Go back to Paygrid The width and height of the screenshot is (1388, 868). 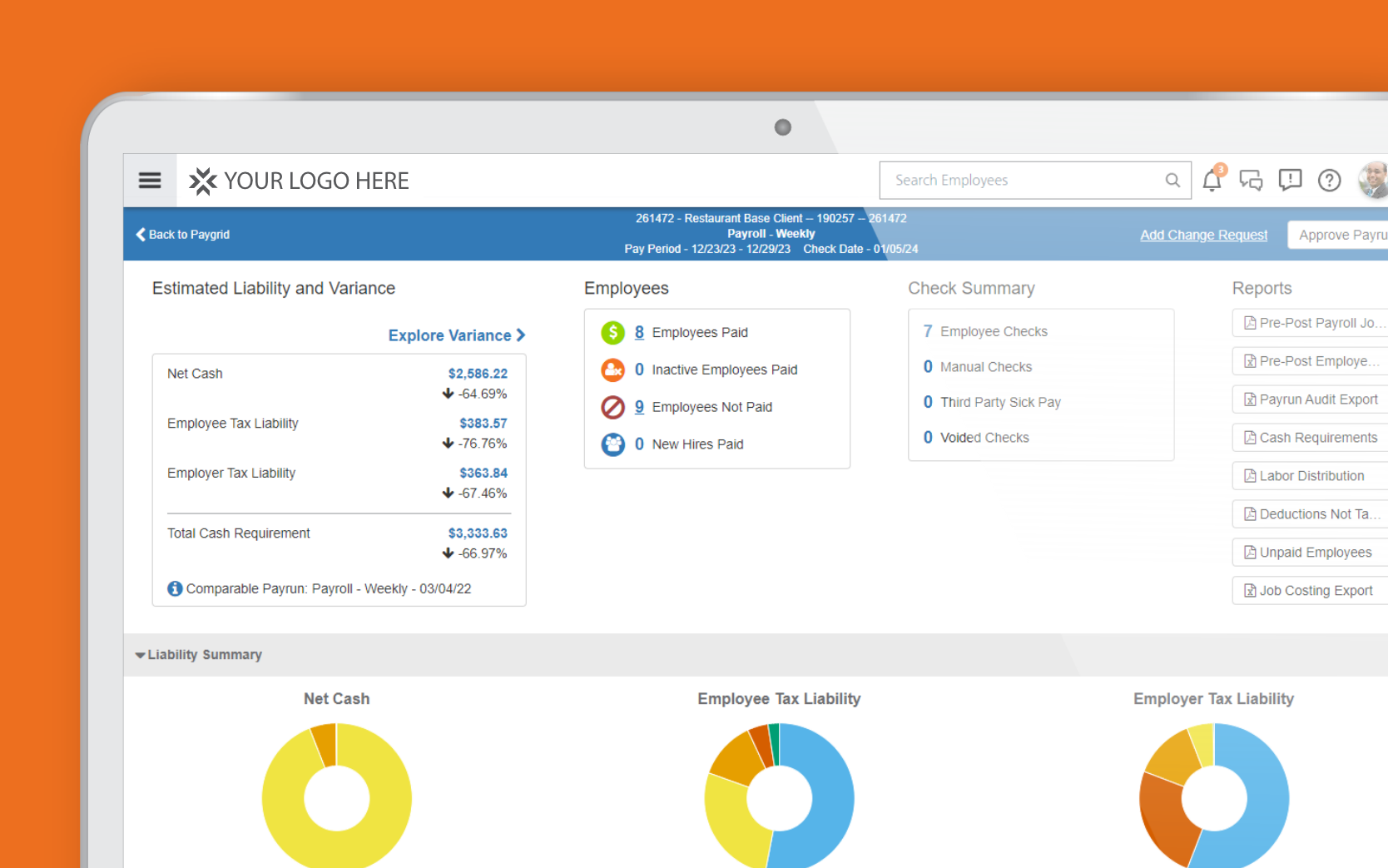click(183, 235)
